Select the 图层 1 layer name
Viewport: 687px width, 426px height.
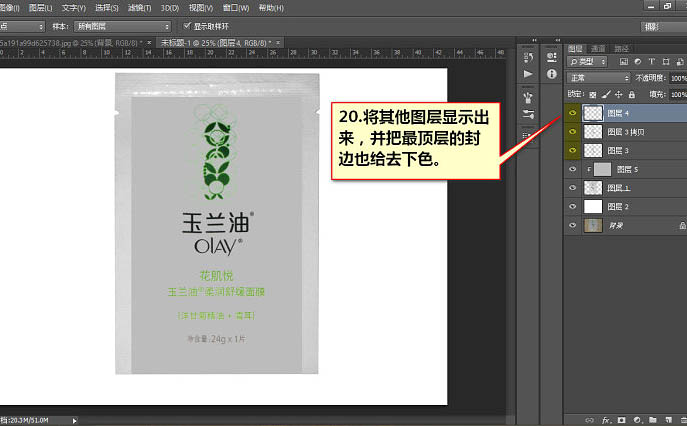coord(619,188)
